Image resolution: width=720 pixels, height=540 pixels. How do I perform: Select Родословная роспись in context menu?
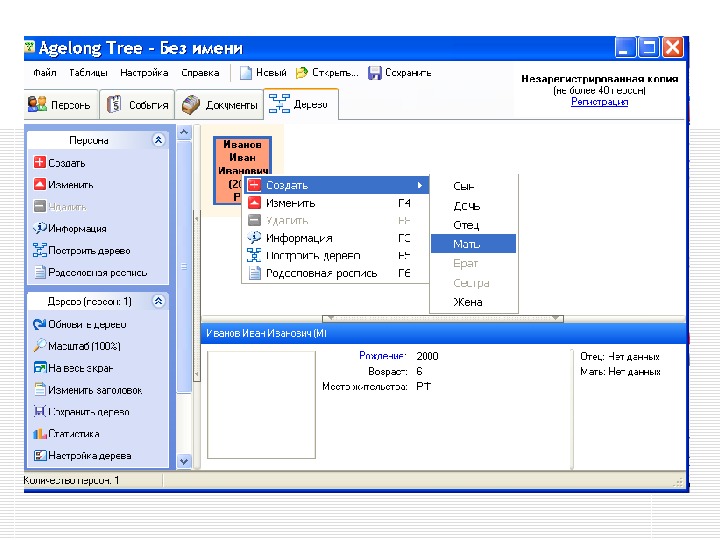336,273
